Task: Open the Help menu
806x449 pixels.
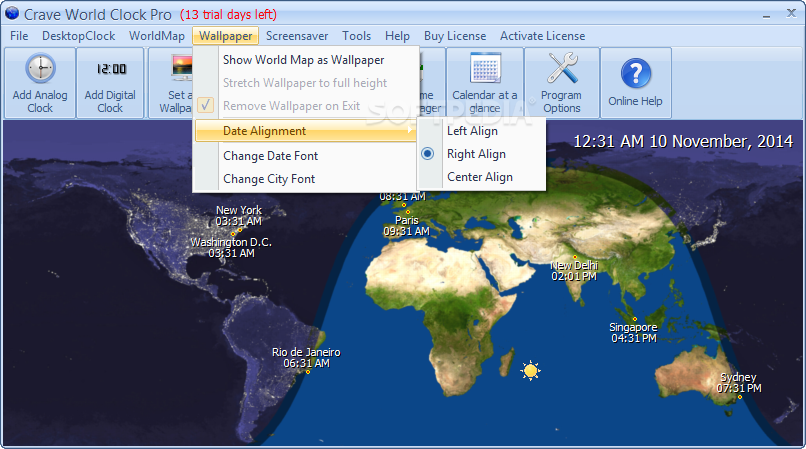Action: (x=397, y=36)
